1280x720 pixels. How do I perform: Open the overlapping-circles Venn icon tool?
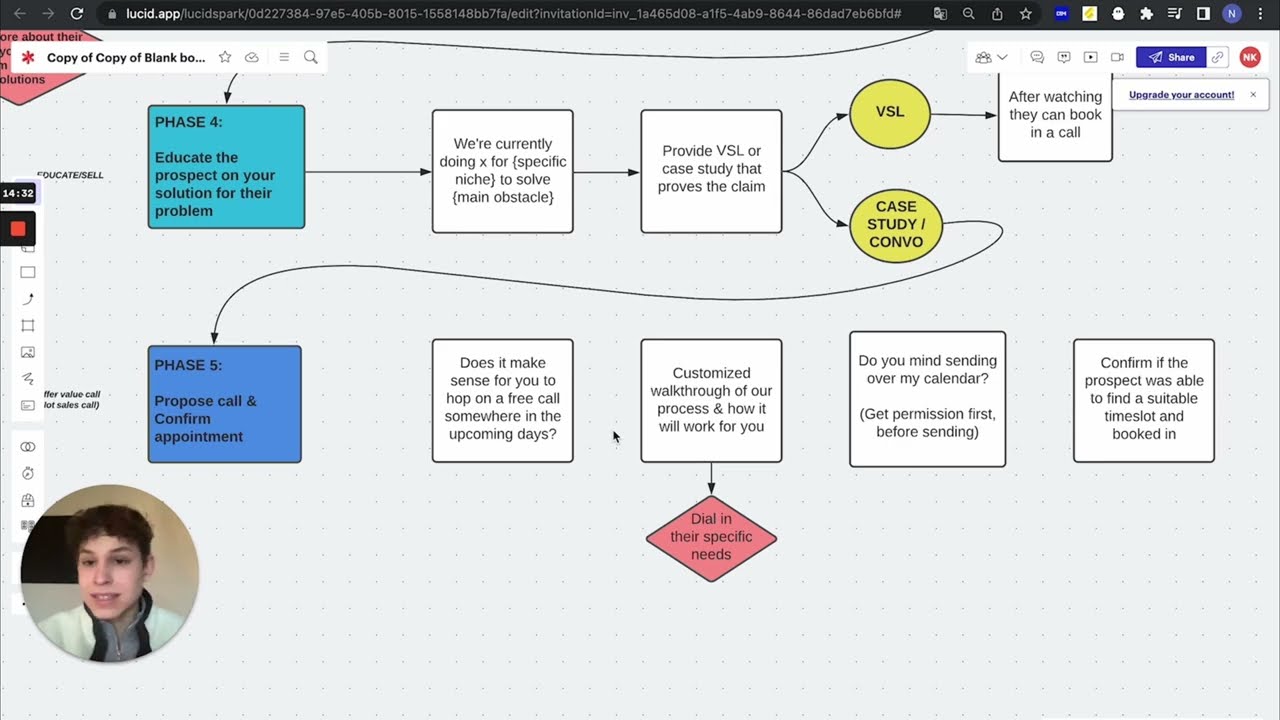tap(28, 446)
